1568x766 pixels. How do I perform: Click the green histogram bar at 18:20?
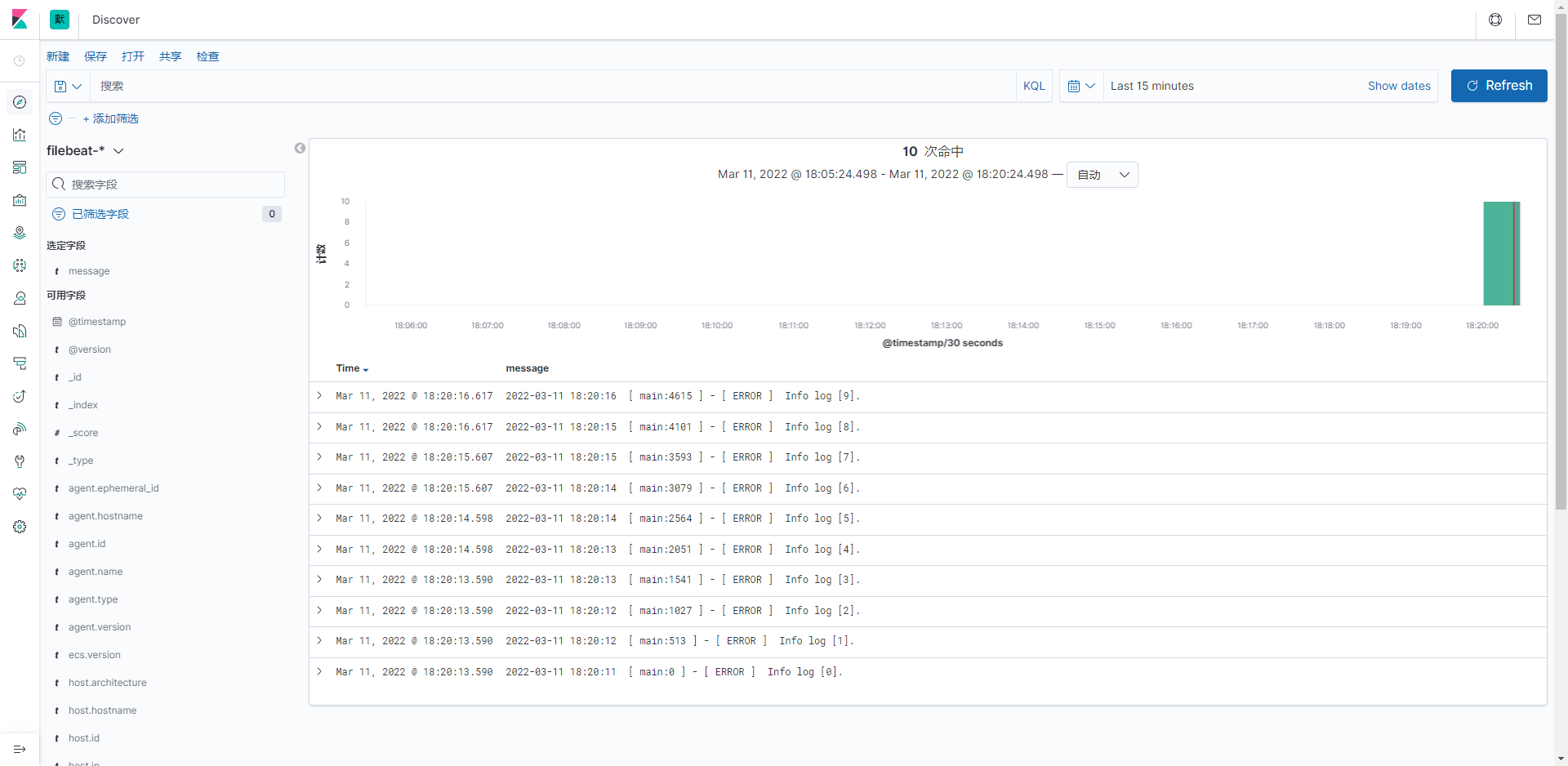click(x=1501, y=253)
